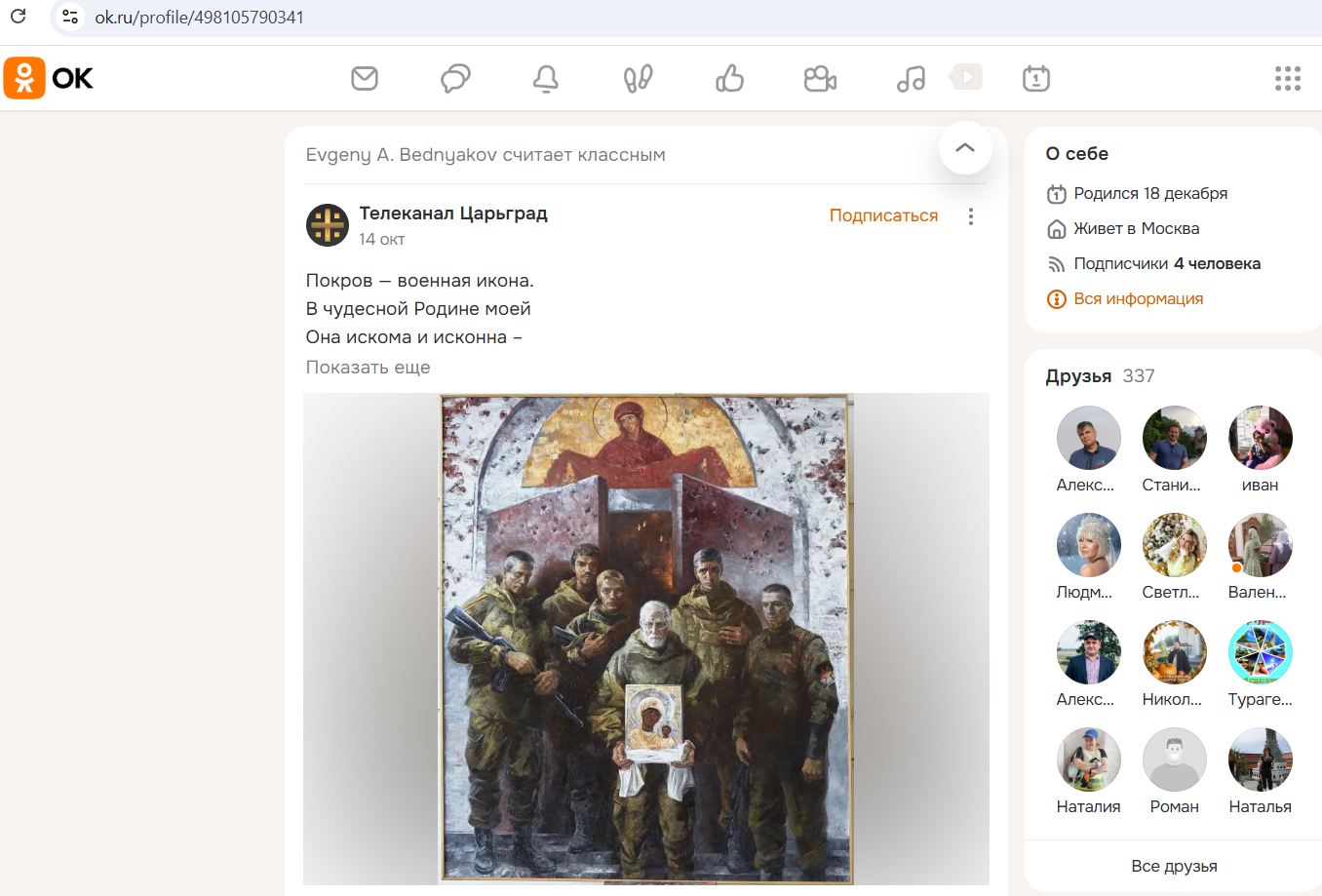The width and height of the screenshot is (1322, 896).
Task: Open likes via the thumbs-up icon
Action: pyautogui.click(x=728, y=78)
